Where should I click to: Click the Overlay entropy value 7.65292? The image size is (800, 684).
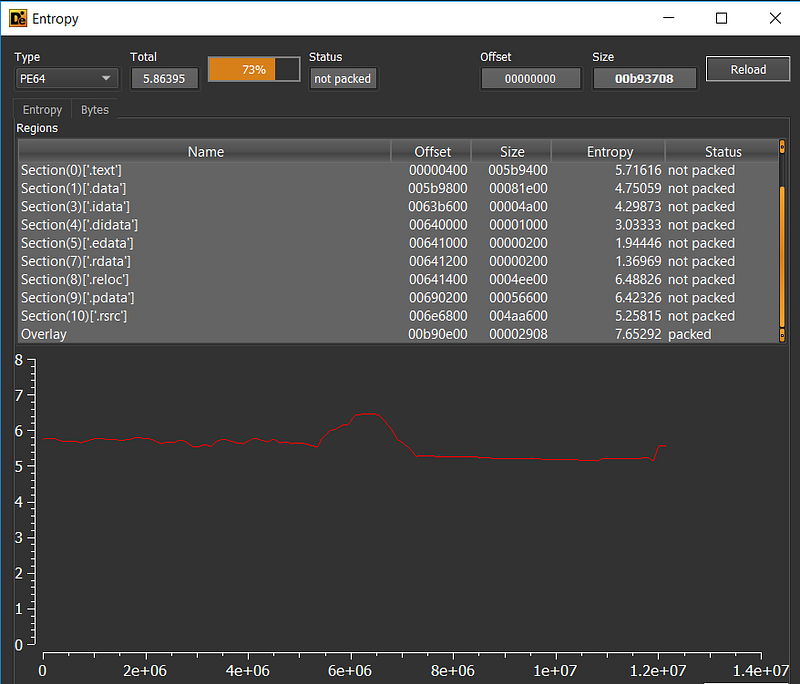pos(638,334)
